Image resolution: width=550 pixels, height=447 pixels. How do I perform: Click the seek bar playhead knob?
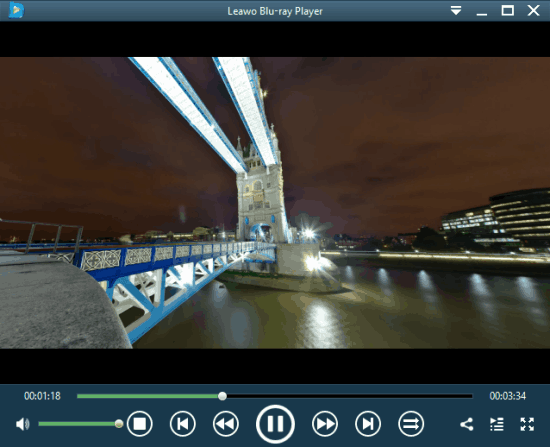tap(222, 396)
